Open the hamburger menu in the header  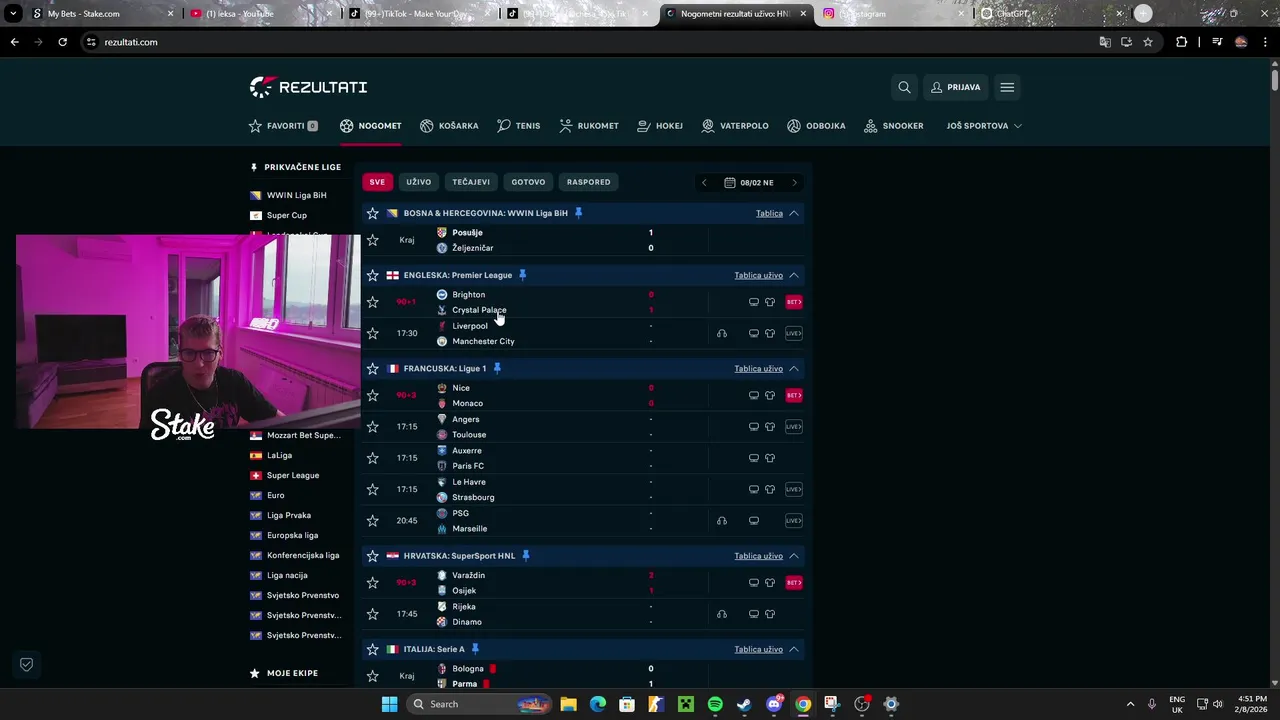click(1007, 87)
